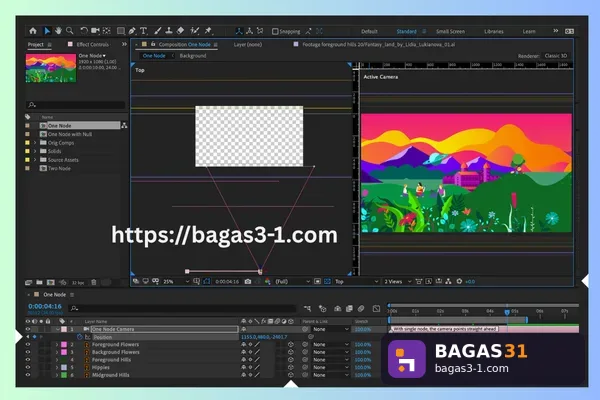Choose View Axis mode icon

click(260, 31)
